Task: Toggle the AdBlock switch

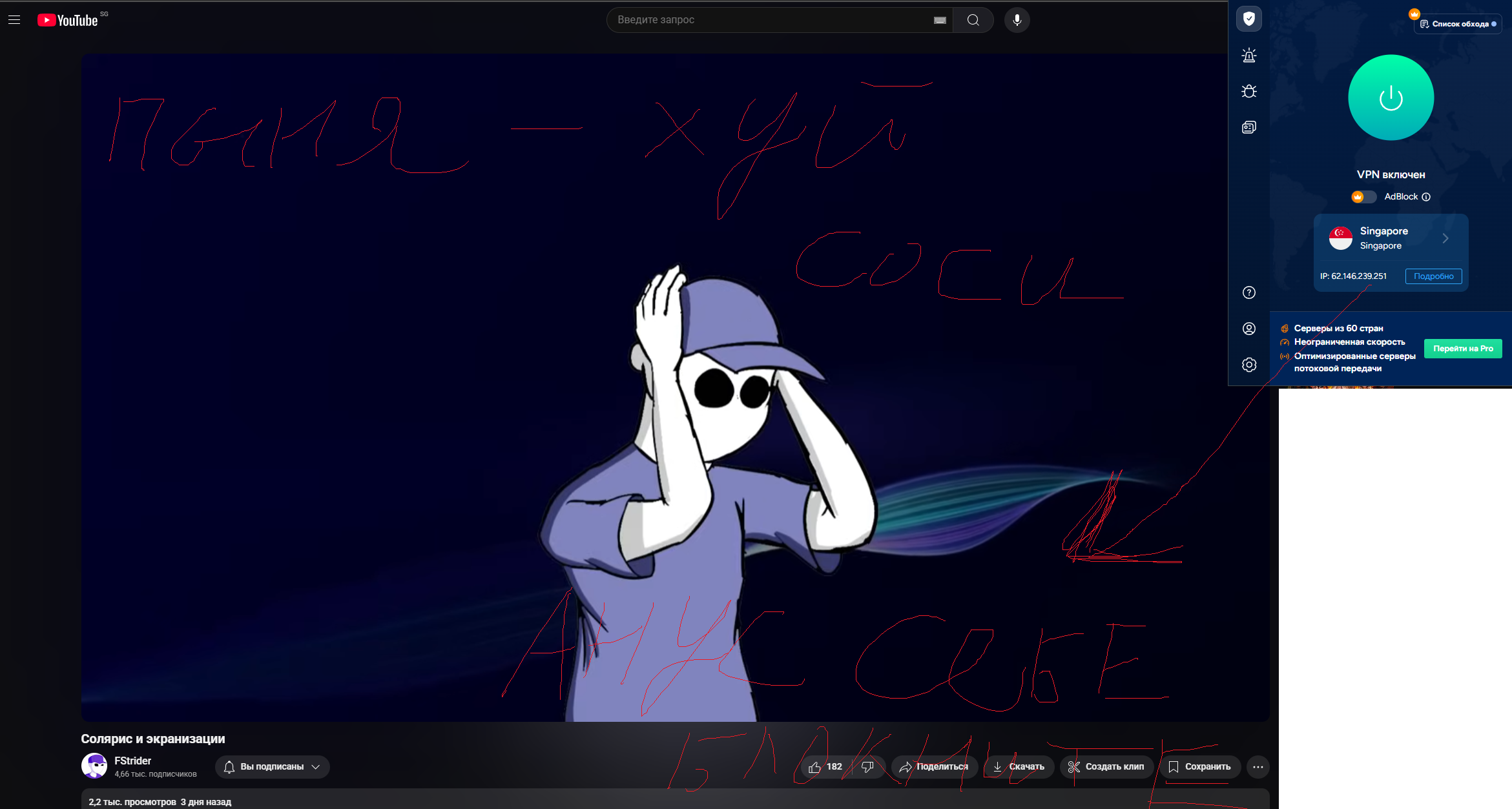Action: pos(1364,197)
